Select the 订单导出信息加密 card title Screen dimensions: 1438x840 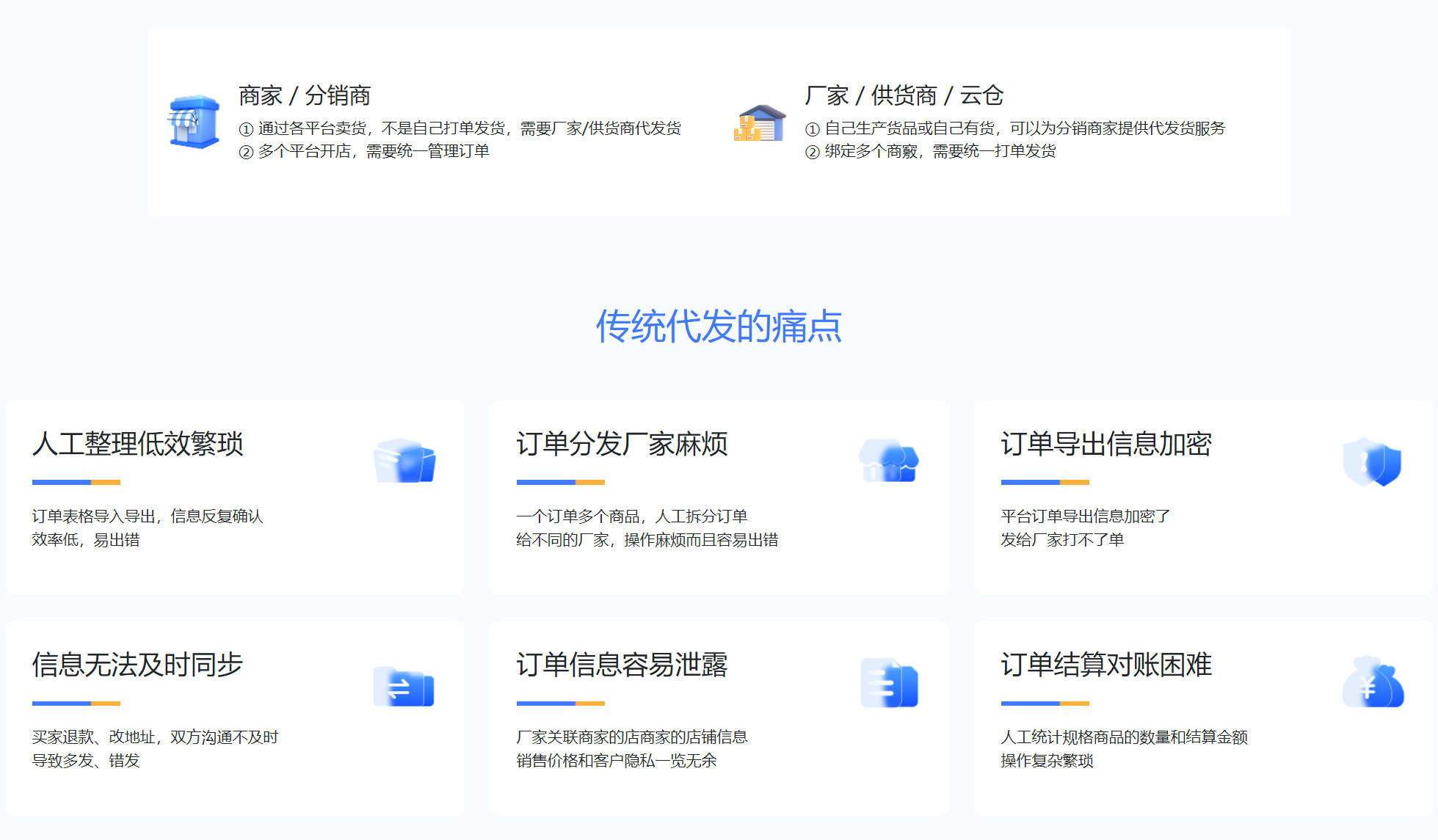[1106, 444]
